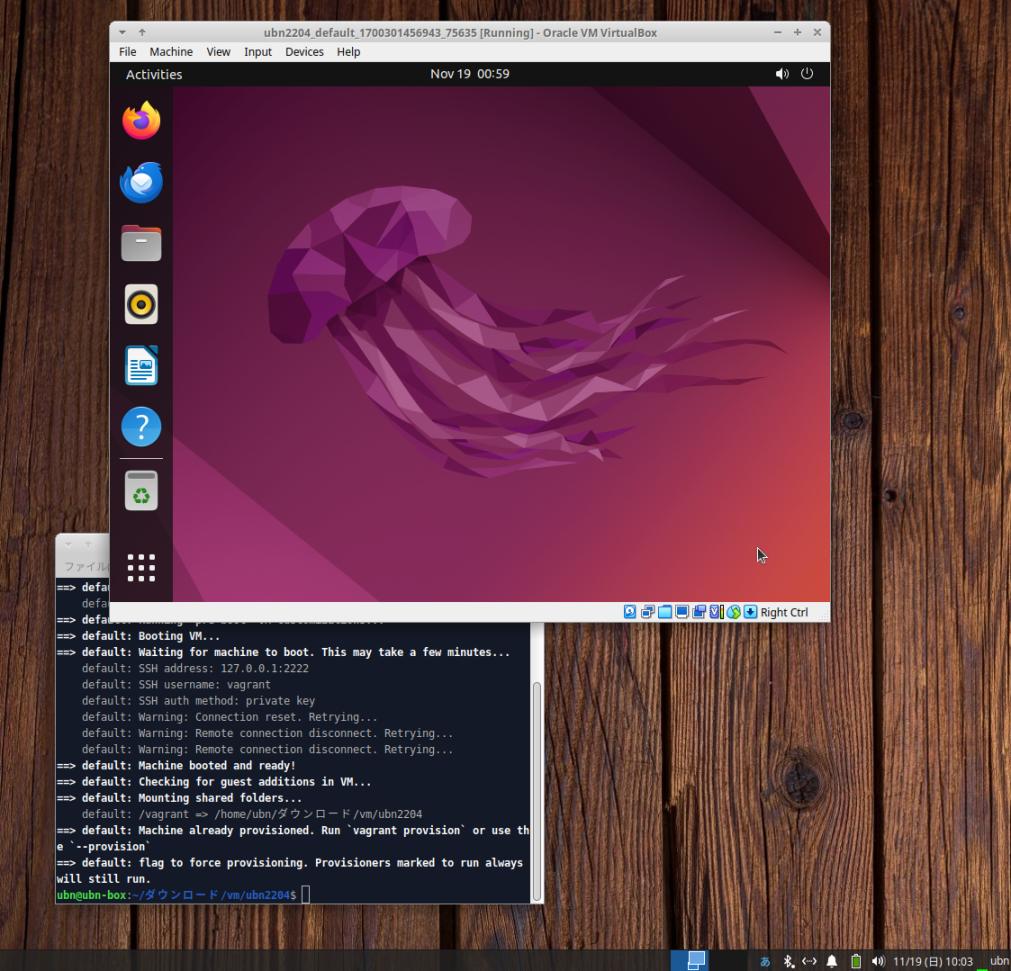1011x971 pixels.
Task: Click the network indicator in VirtualBox status bar
Action: (x=647, y=612)
